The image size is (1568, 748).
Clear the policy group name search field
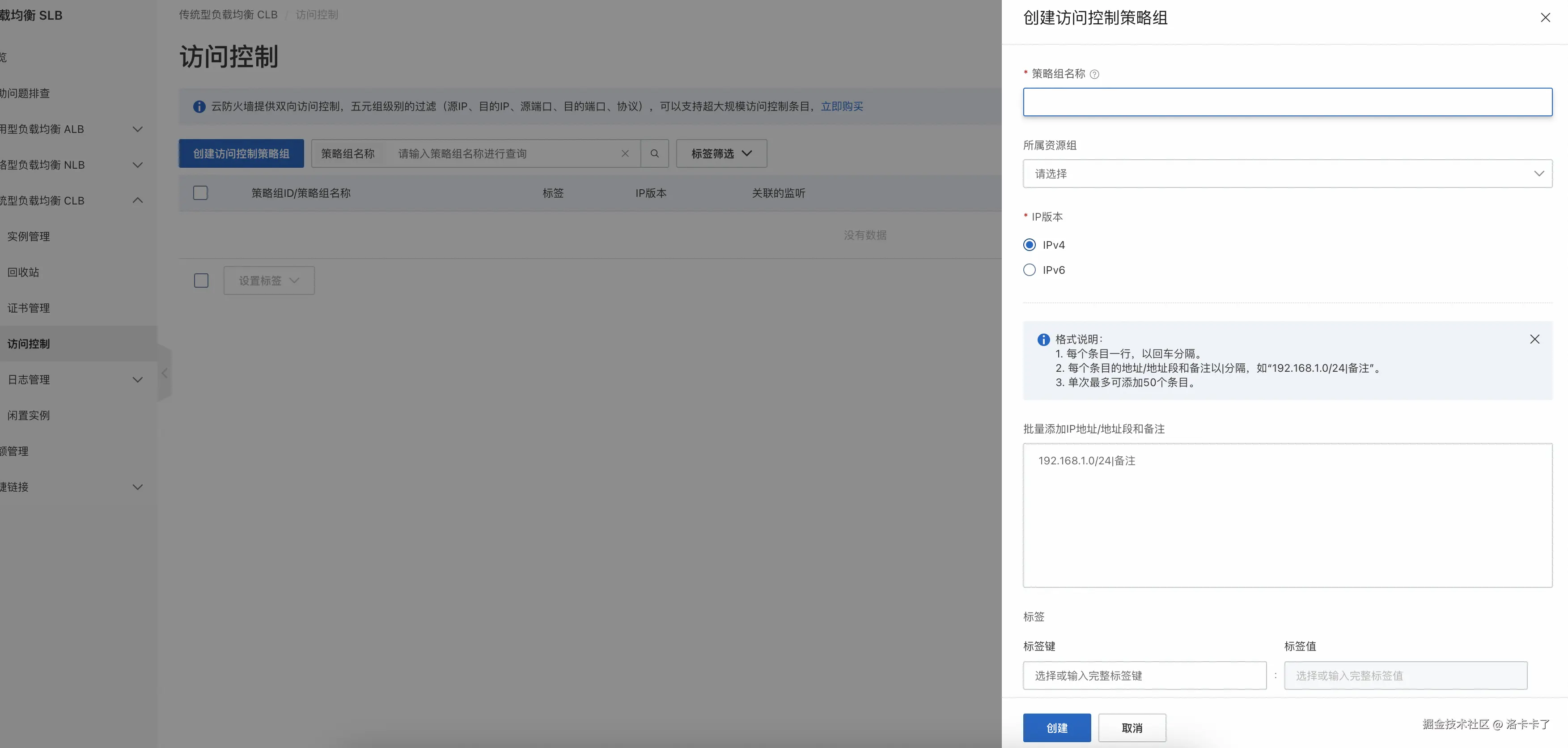tap(624, 153)
